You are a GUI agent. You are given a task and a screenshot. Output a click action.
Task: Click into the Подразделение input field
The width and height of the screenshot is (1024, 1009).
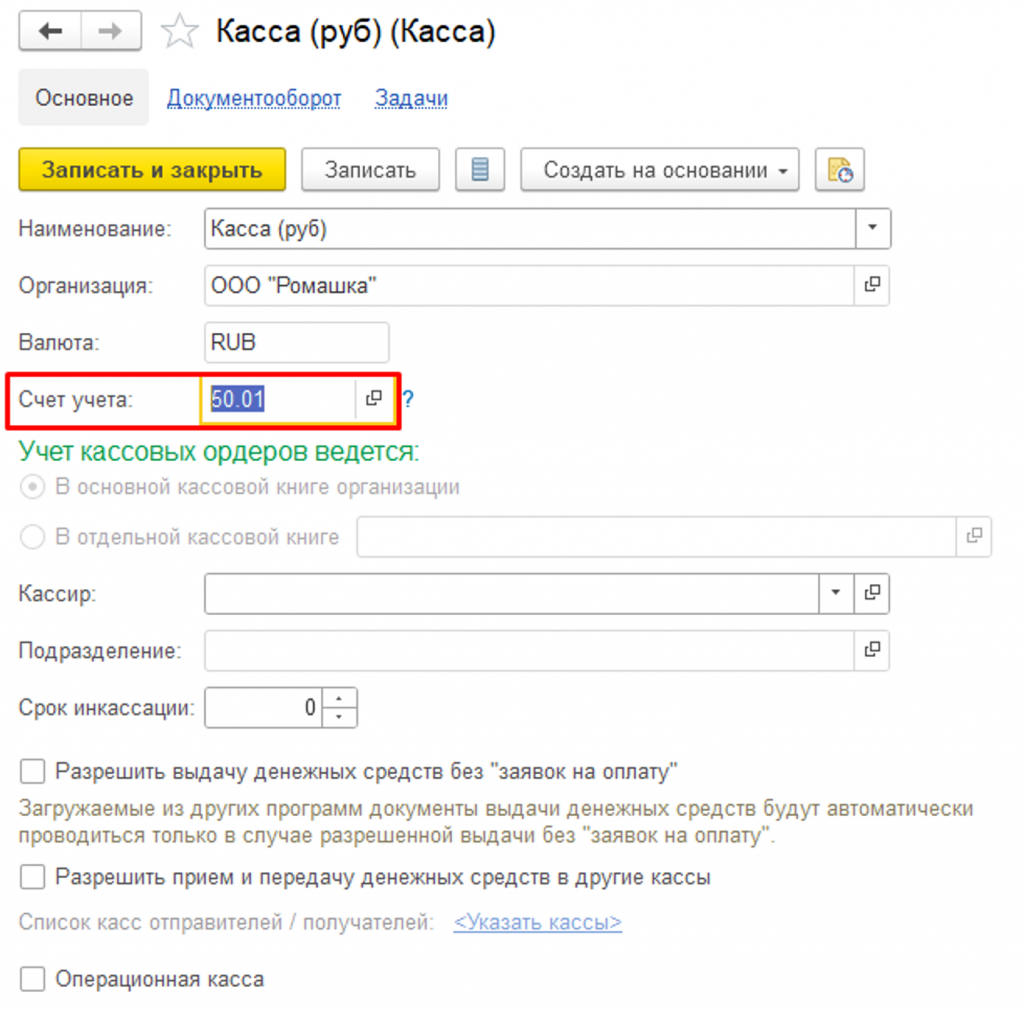pos(529,650)
